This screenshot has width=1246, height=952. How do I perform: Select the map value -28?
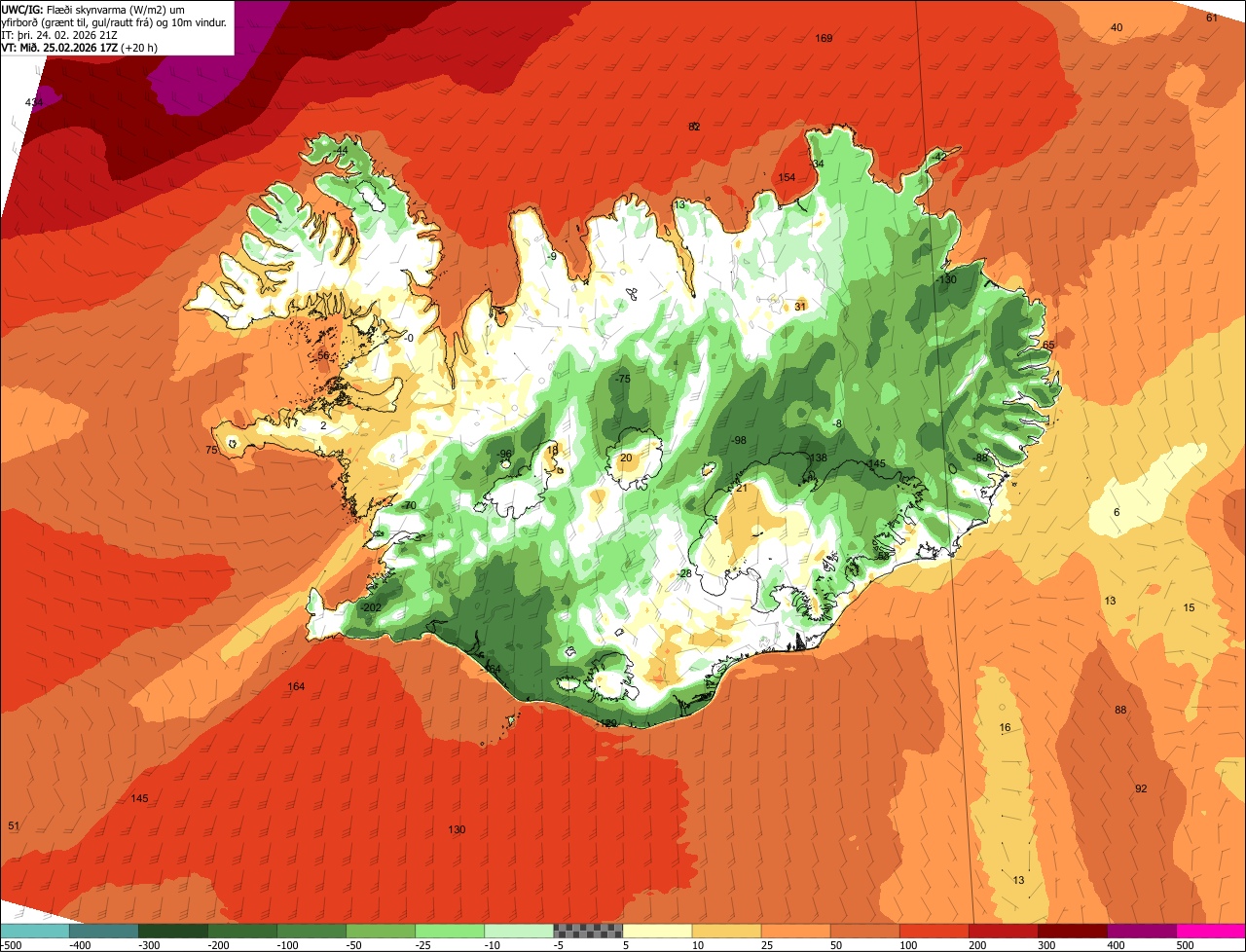tap(683, 573)
